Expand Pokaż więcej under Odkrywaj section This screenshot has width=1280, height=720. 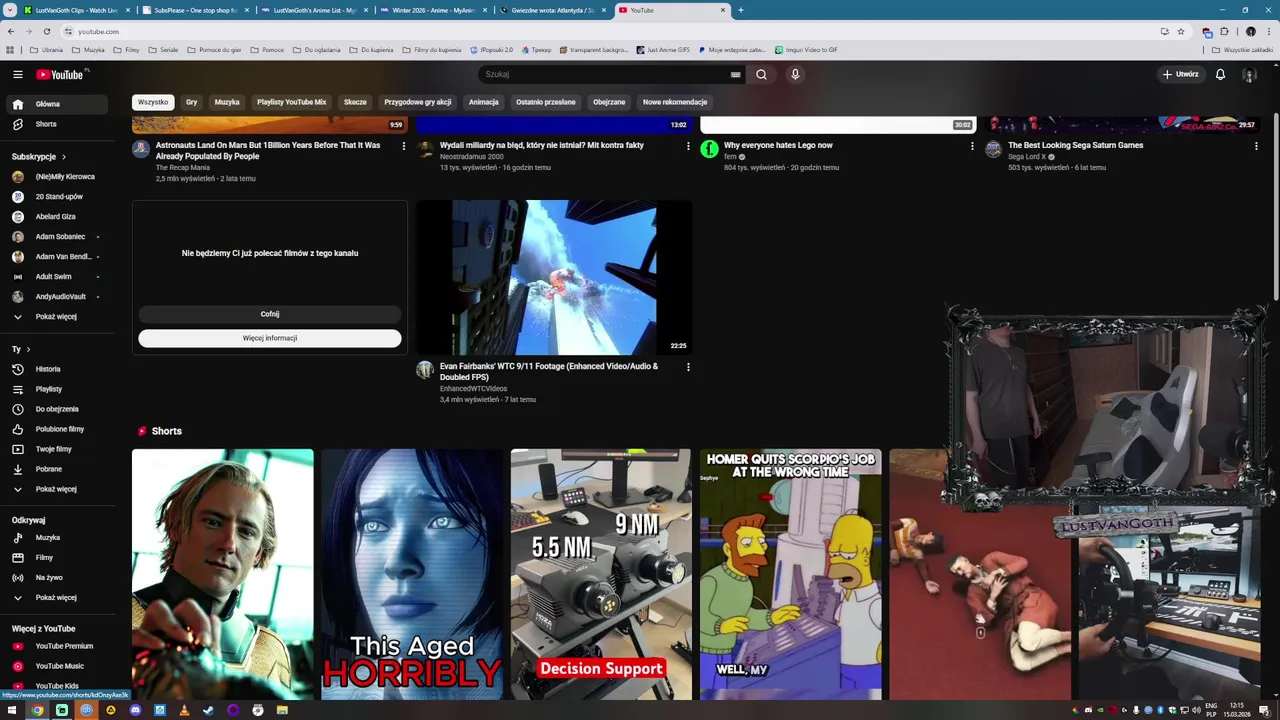[x=58, y=598]
